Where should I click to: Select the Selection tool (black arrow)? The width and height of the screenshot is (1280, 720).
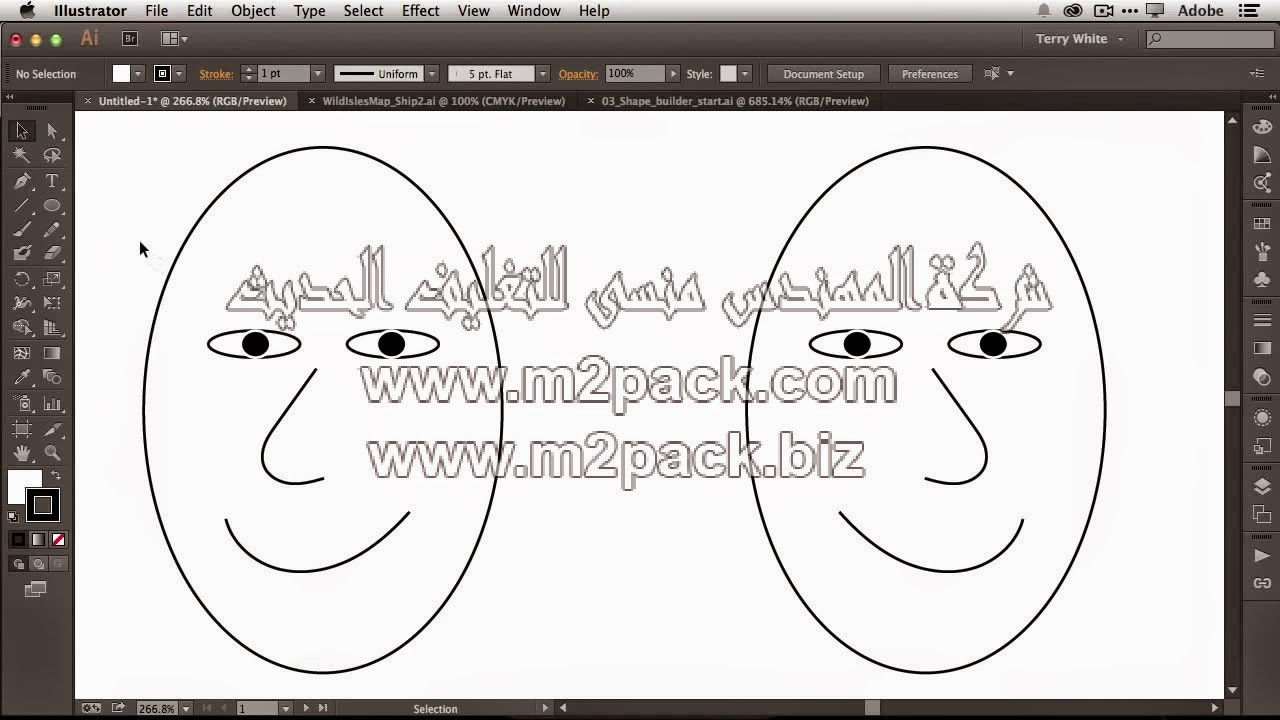pos(21,131)
